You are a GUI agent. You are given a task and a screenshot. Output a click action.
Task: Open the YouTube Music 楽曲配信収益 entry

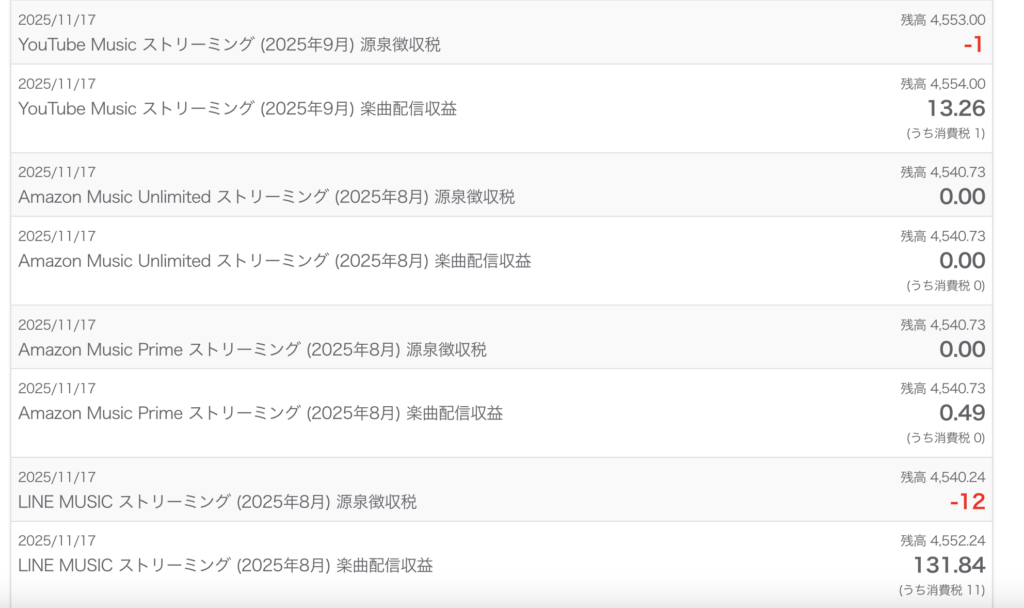point(237,108)
